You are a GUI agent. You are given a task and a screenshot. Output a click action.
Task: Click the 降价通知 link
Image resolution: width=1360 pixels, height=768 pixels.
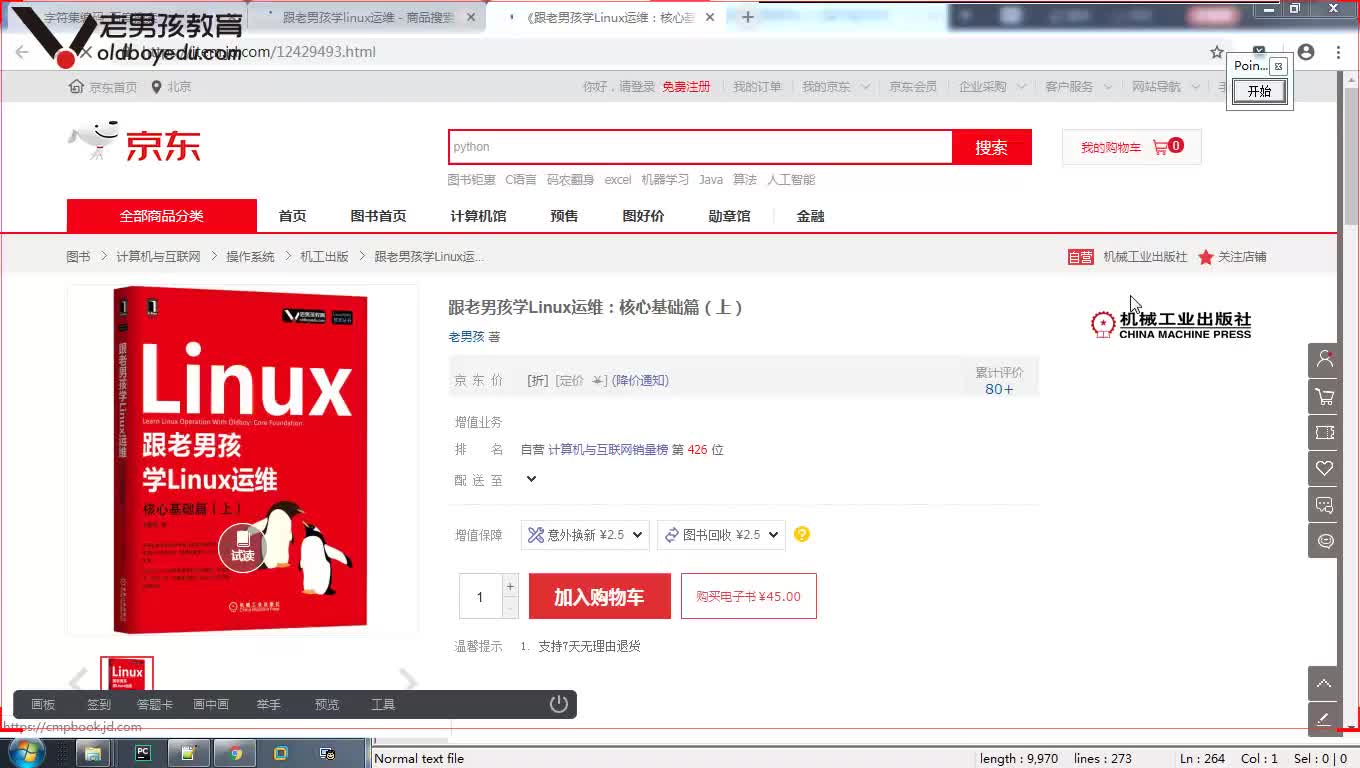click(640, 380)
